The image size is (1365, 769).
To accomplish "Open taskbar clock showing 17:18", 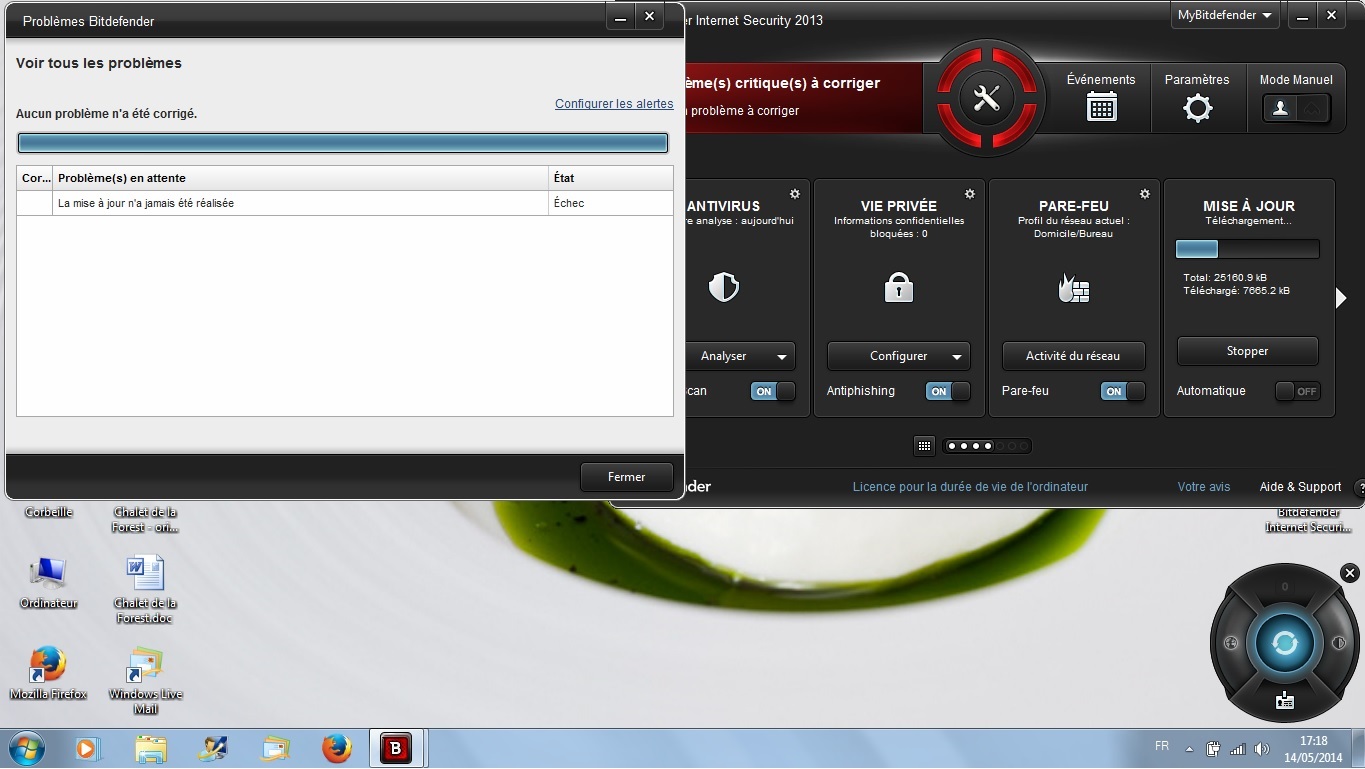I will (1314, 749).
